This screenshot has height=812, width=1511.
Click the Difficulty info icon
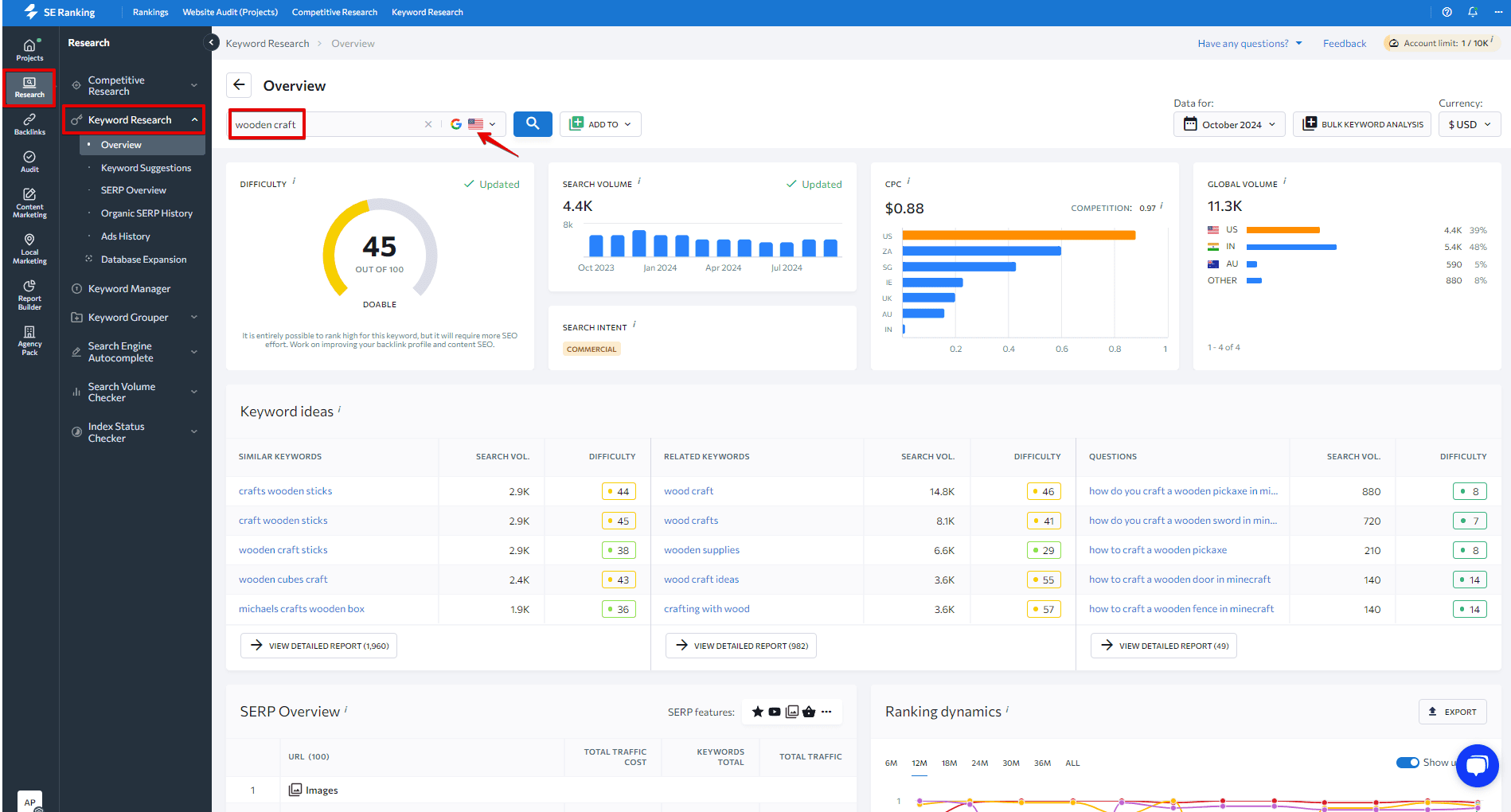pyautogui.click(x=294, y=182)
